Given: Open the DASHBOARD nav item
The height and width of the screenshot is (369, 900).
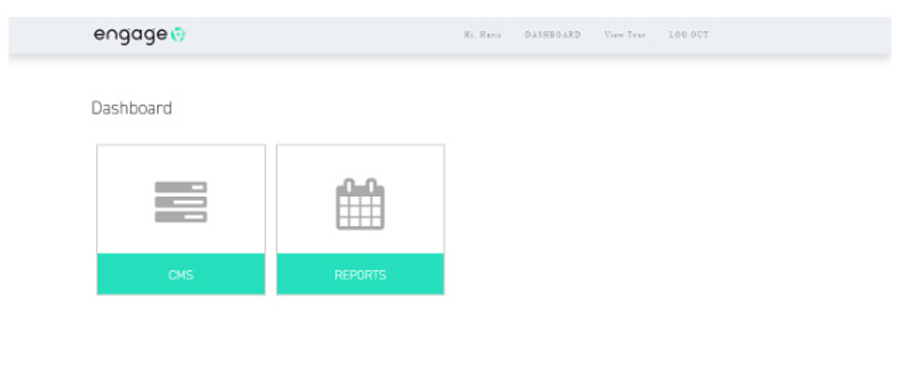Looking at the screenshot, I should 553,35.
